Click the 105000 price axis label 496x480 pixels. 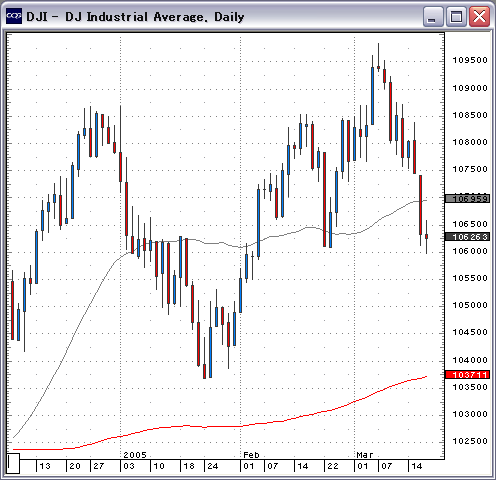click(x=470, y=305)
